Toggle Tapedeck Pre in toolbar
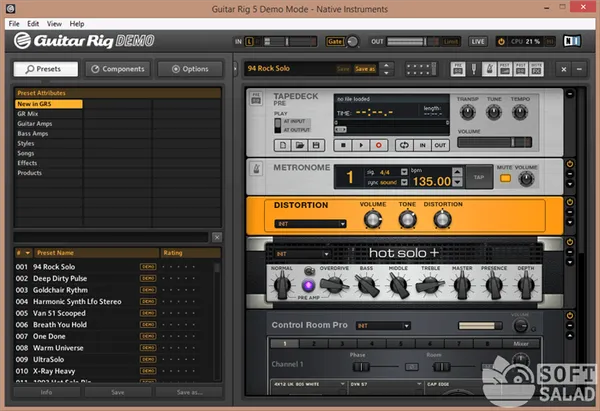 [x=458, y=69]
